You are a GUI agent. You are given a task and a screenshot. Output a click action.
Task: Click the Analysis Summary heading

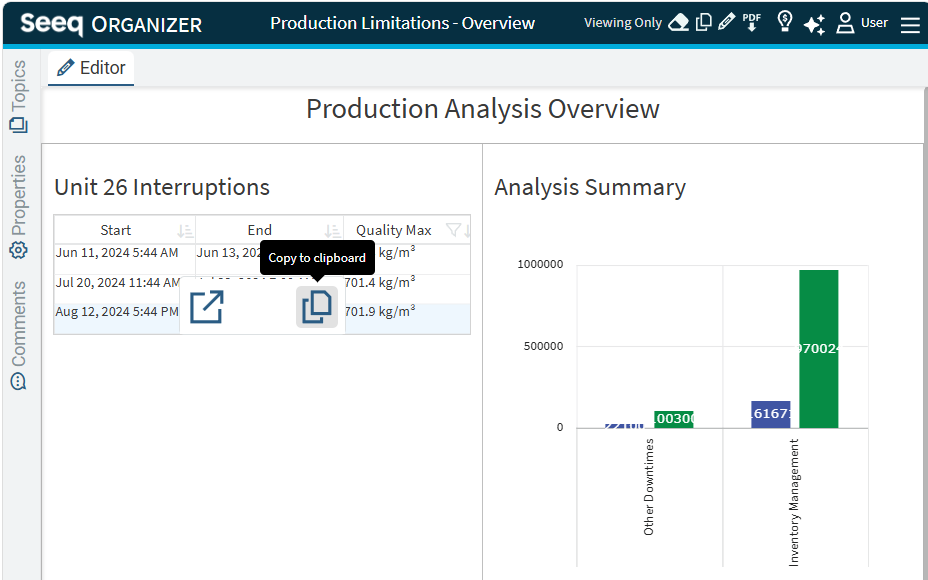[590, 187]
